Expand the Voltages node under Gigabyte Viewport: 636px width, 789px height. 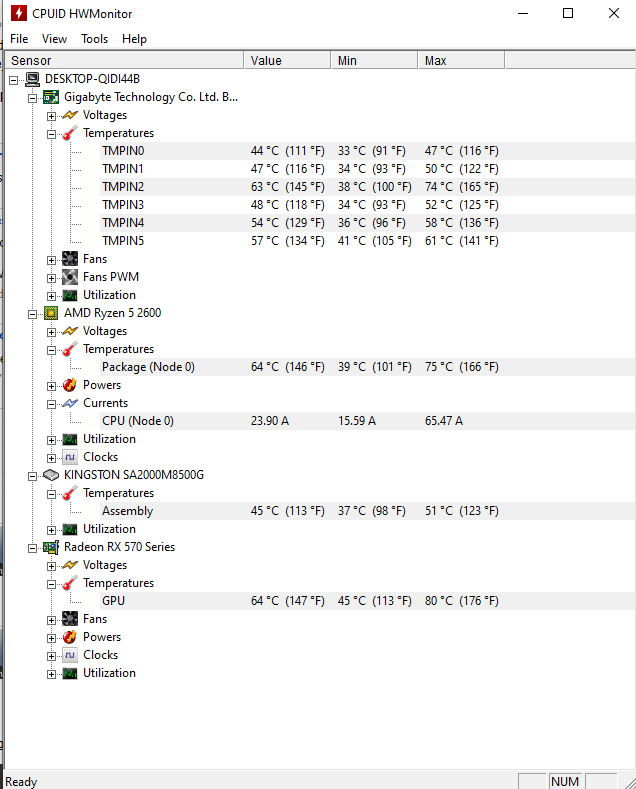[x=52, y=115]
